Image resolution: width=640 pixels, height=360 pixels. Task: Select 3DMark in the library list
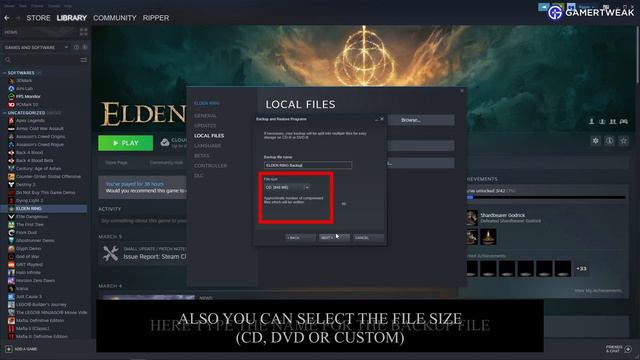pyautogui.click(x=24, y=80)
